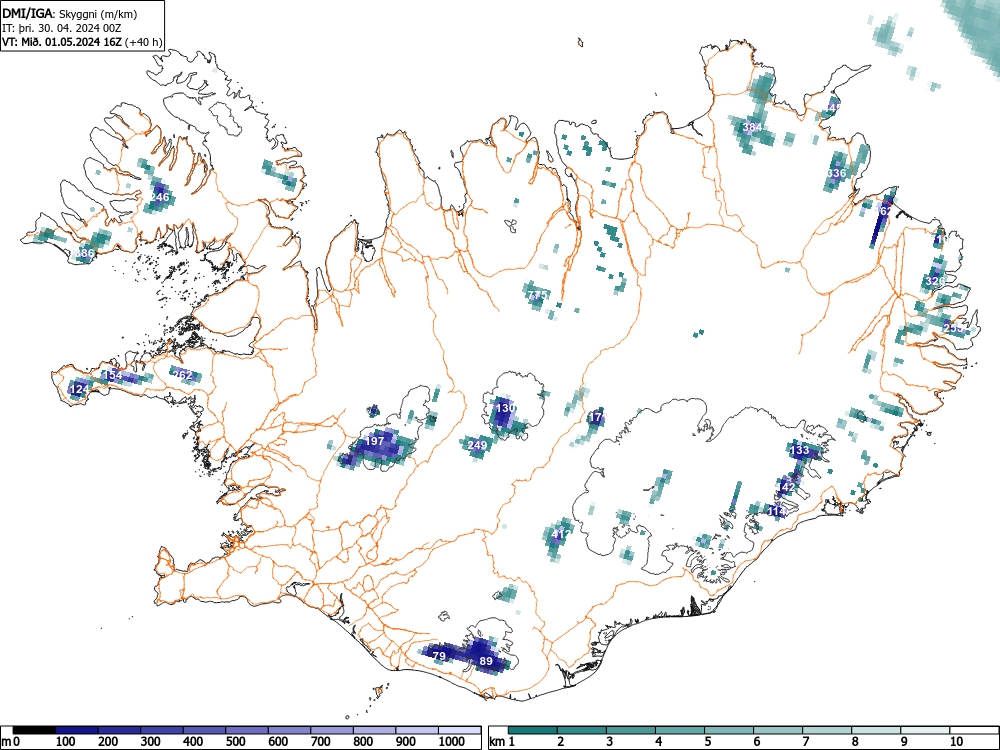The image size is (1000, 750).
Task: Click the '8' tick on the kilometre scale
Action: click(x=855, y=741)
